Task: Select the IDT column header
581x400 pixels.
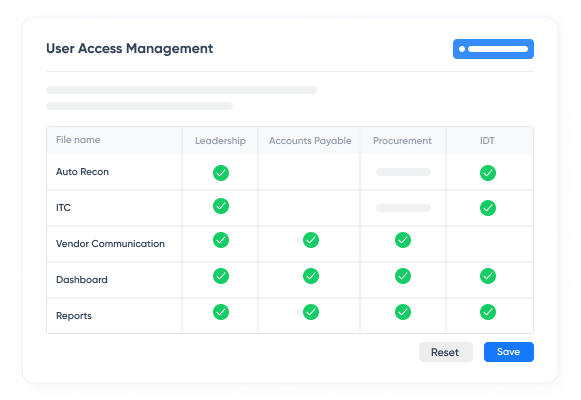Action: [x=487, y=141]
